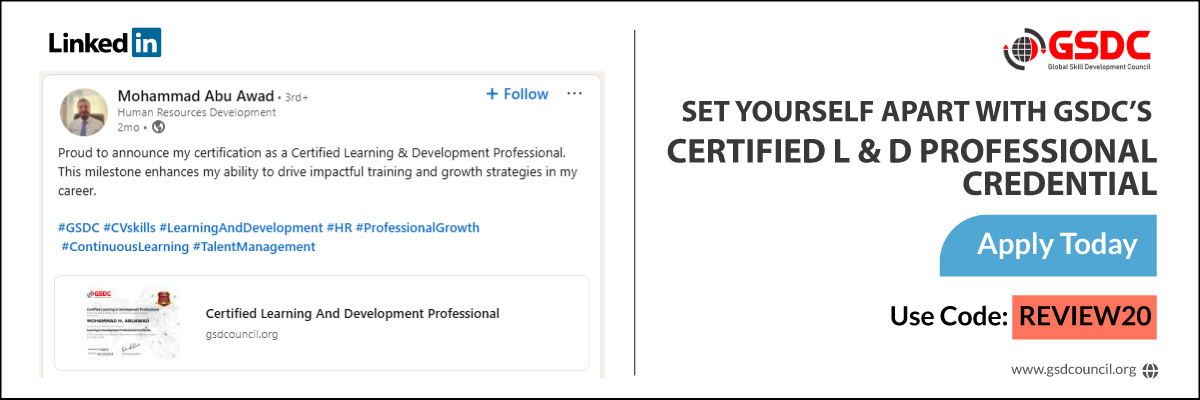This screenshot has height=400, width=1200.
Task: Open the #GSDC hashtag
Action: click(78, 228)
